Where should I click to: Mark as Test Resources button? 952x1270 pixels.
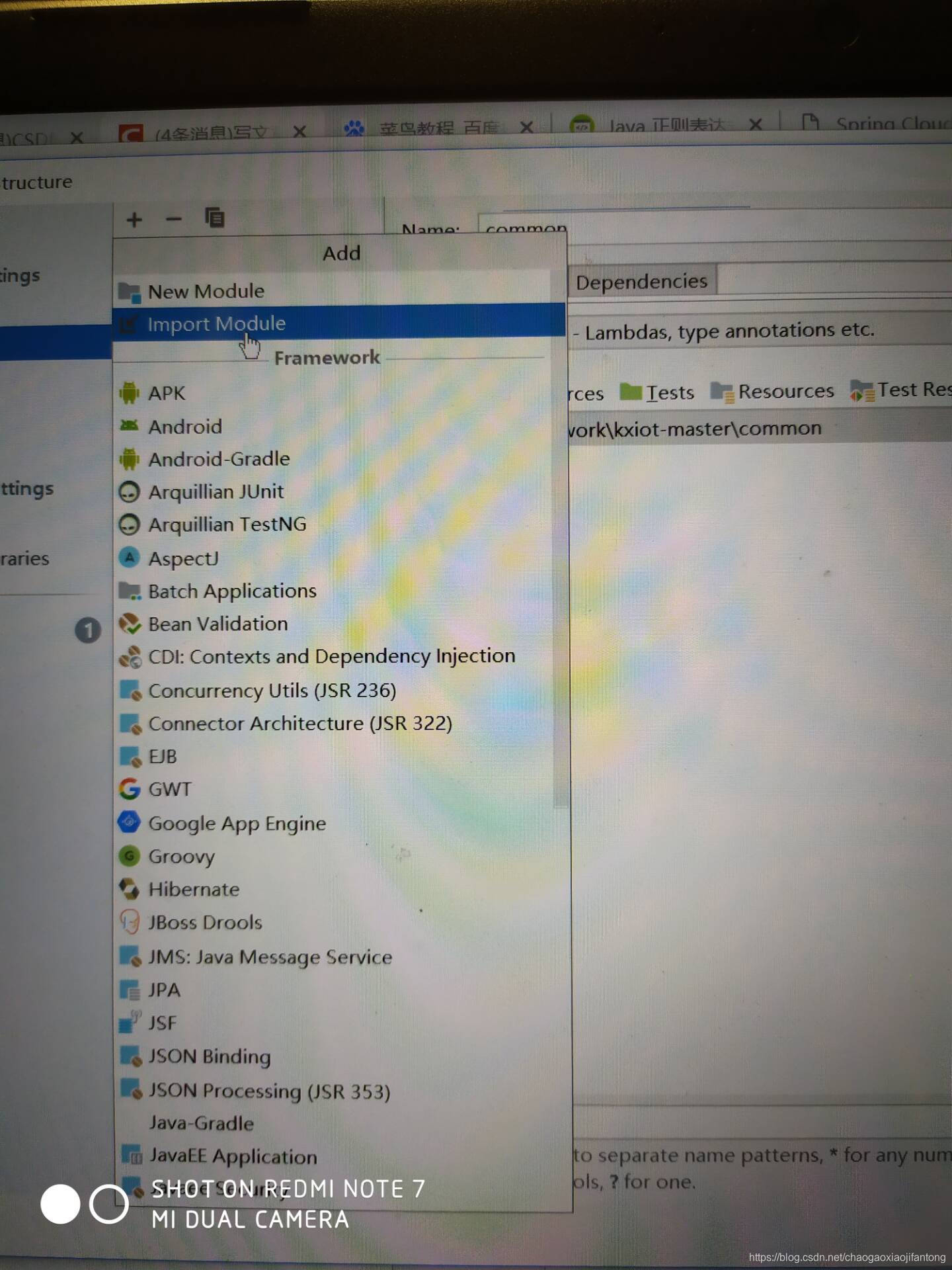(901, 390)
